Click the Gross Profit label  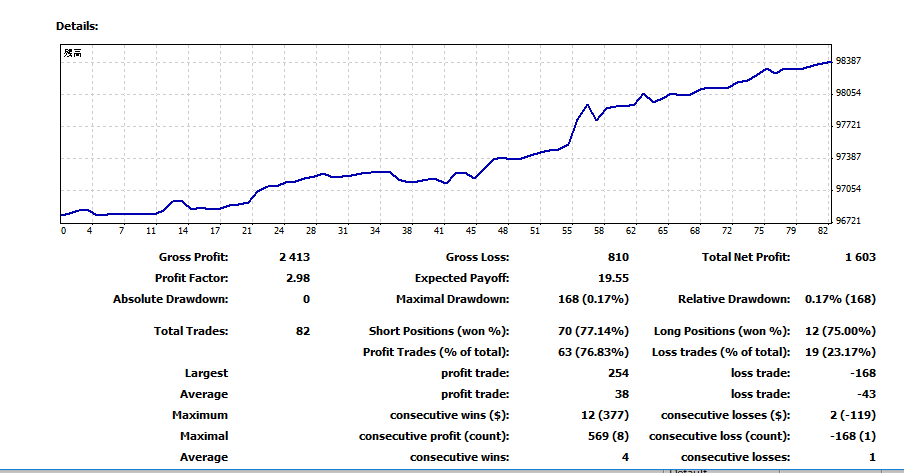coord(193,257)
